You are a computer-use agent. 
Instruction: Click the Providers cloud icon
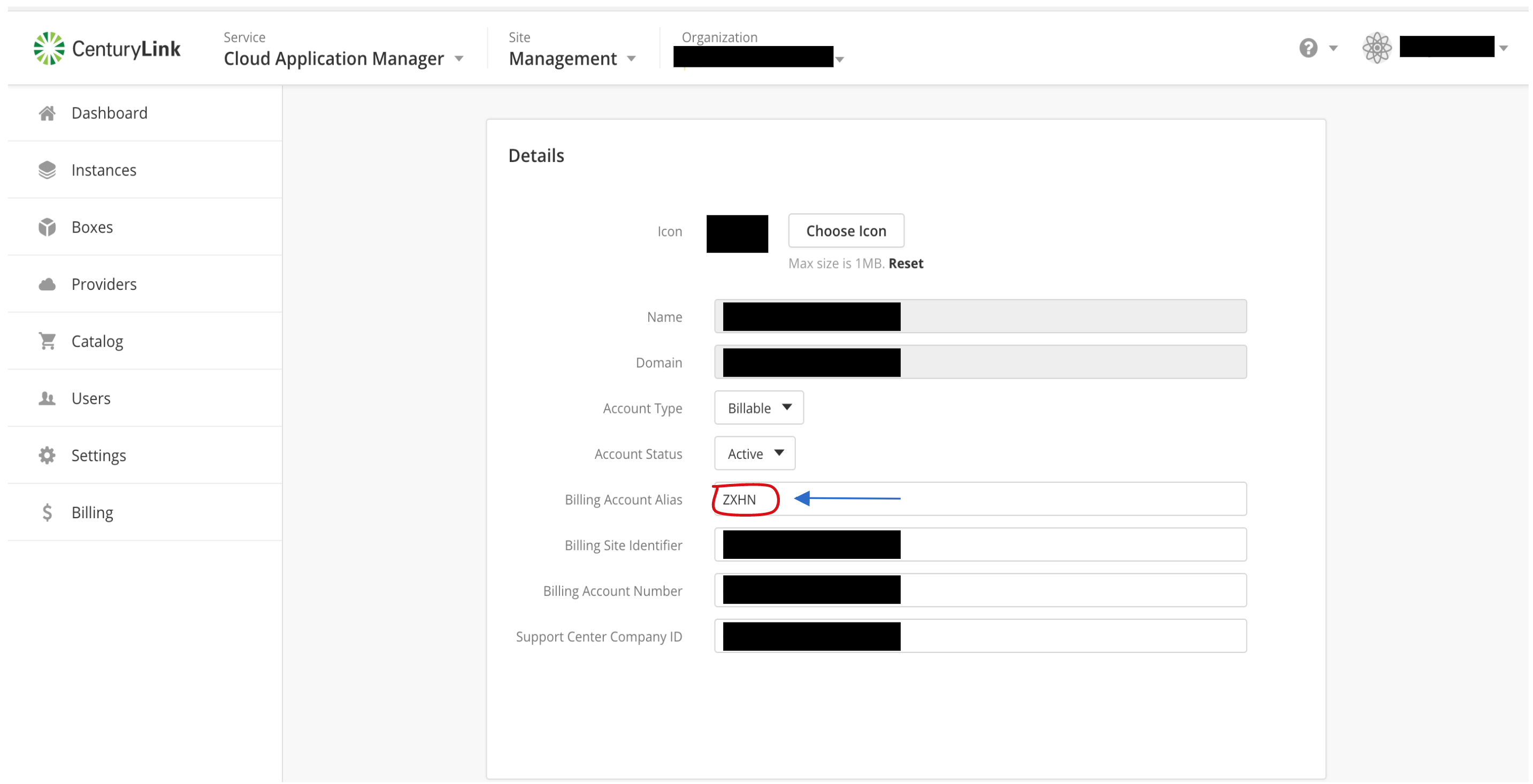click(x=47, y=285)
